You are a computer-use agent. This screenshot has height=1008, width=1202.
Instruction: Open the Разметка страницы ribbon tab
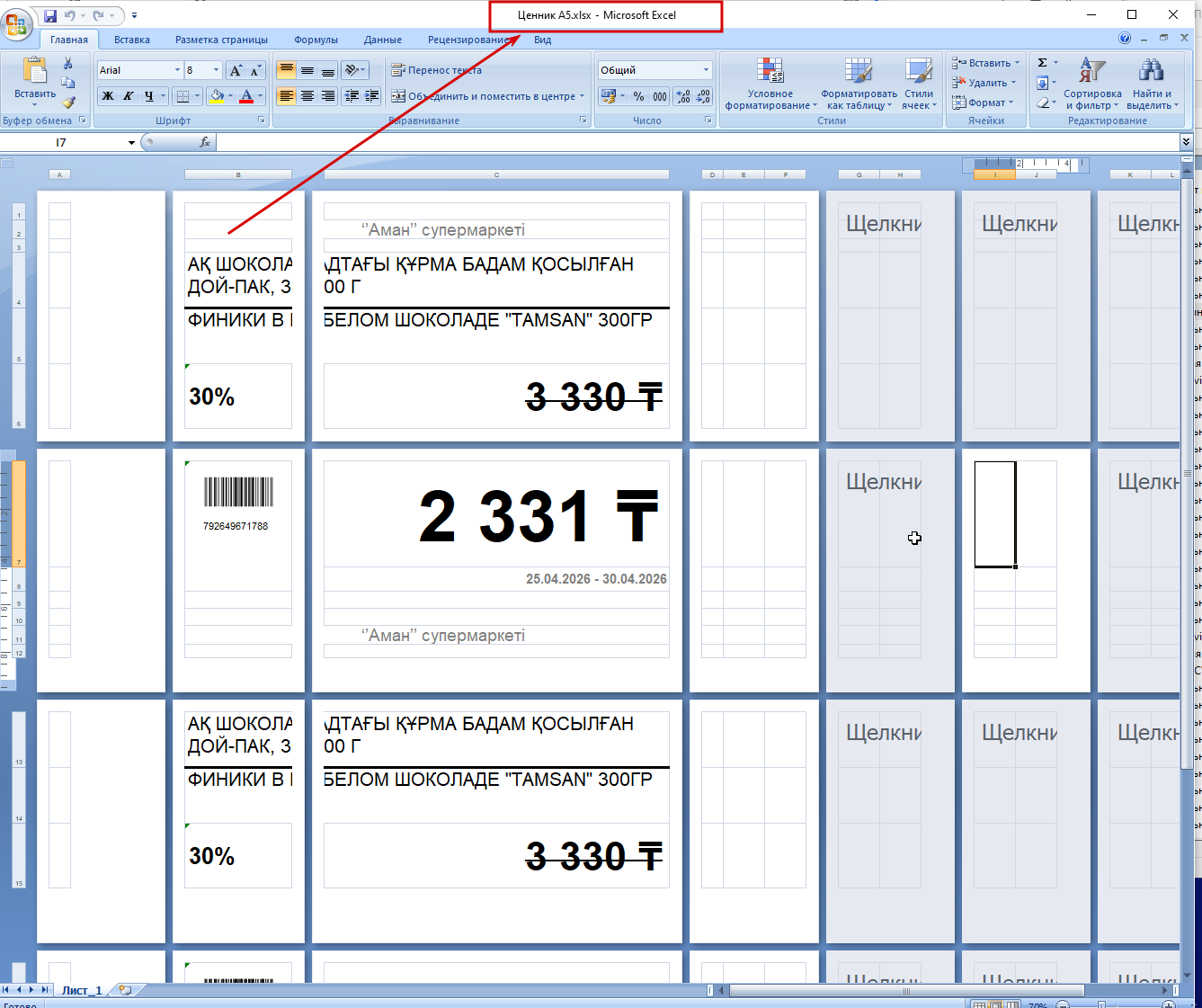point(221,40)
